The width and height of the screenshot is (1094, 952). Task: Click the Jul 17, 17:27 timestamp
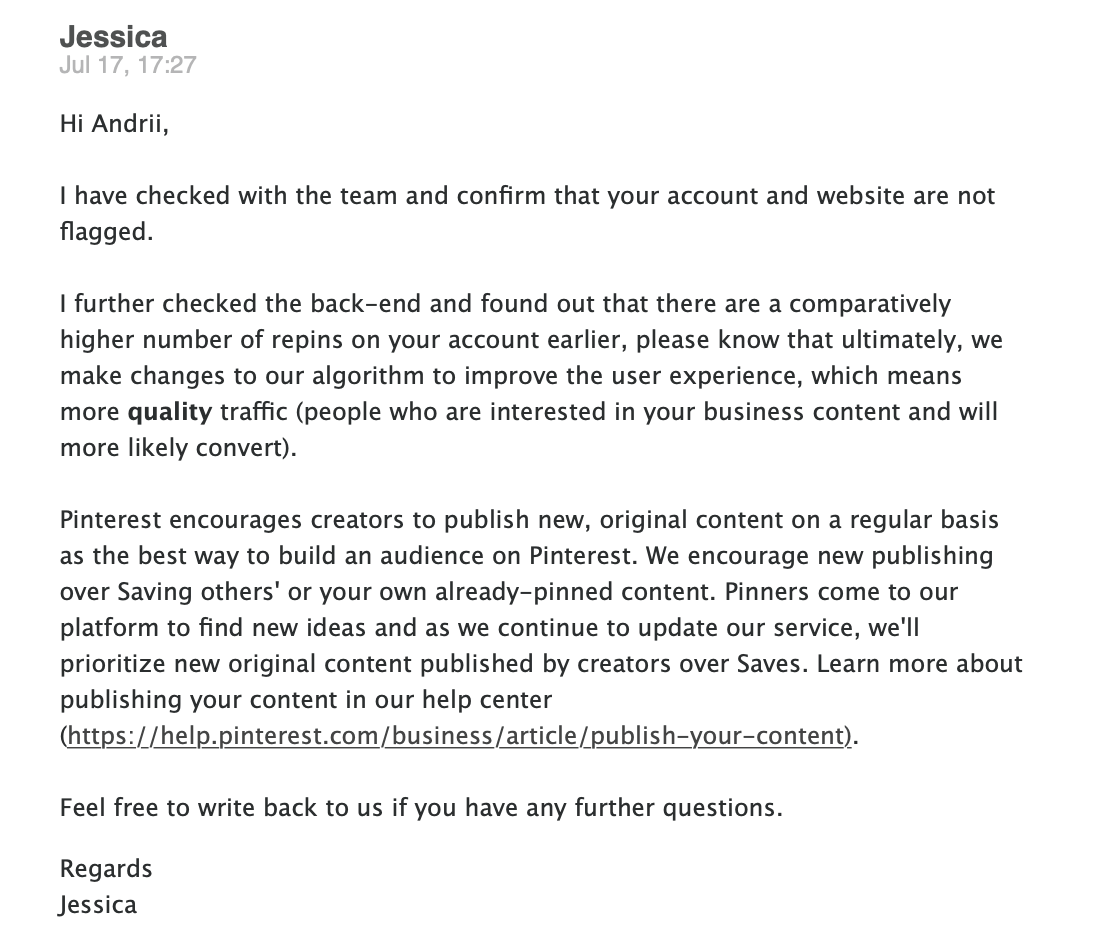pos(128,65)
